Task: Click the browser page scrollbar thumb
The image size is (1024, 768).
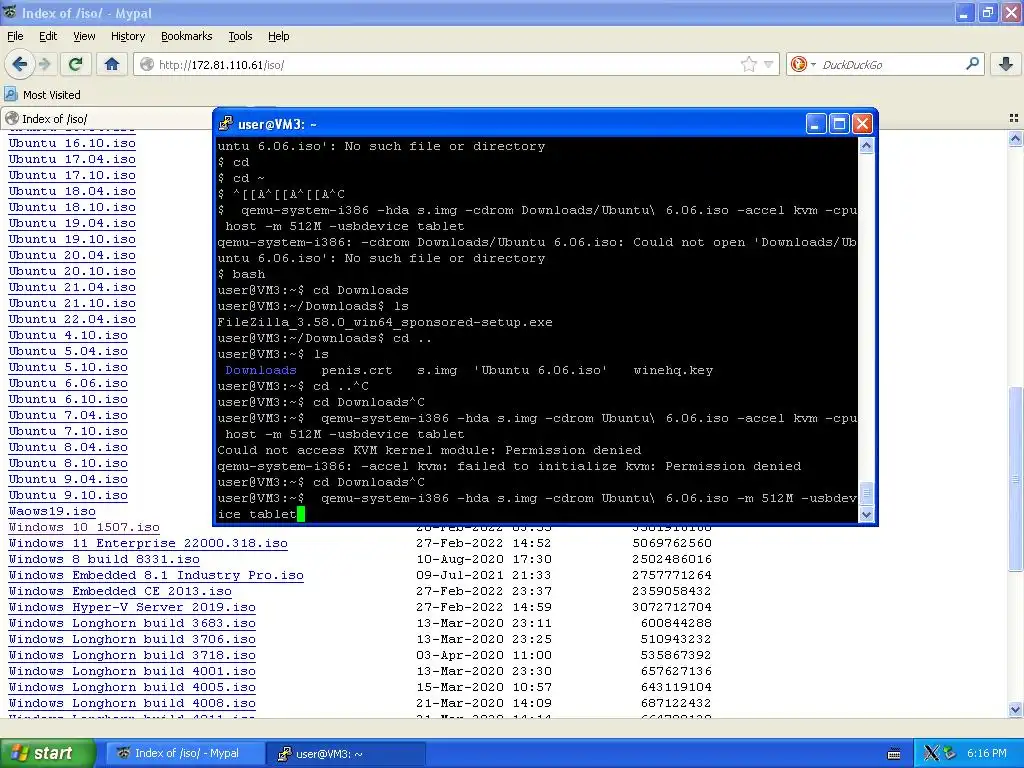Action: (x=1016, y=480)
